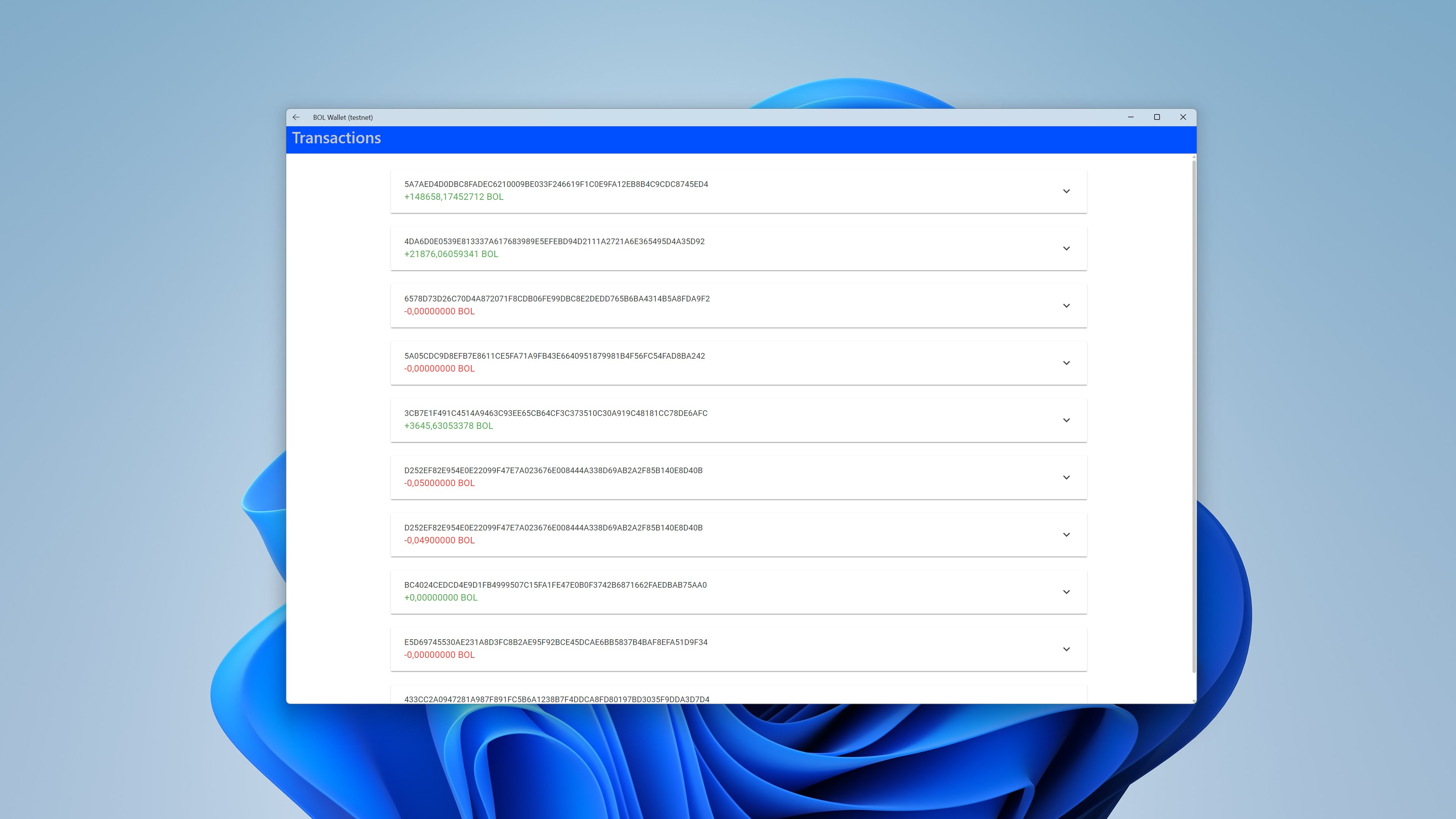1456x819 pixels.
Task: Click the +3645,63053378 BOL amount
Action: pyautogui.click(x=448, y=425)
